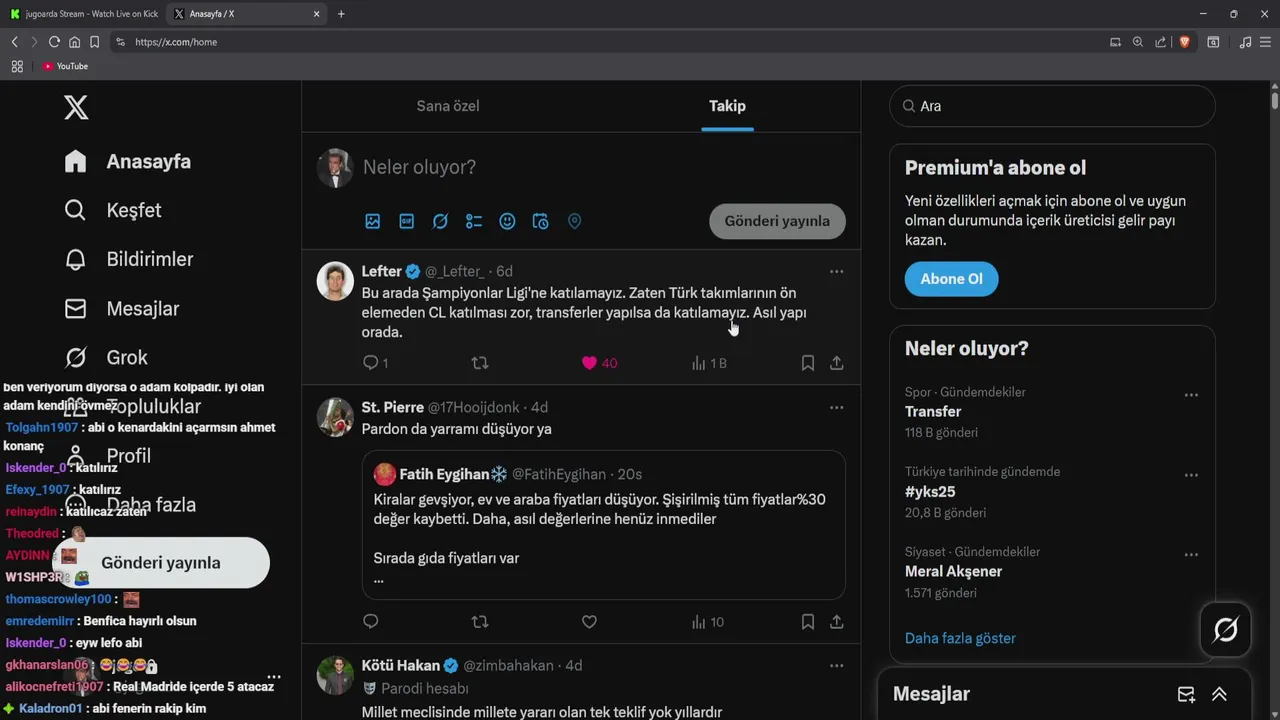The width and height of the screenshot is (1280, 720).
Task: Click the Ara search field
Action: (1052, 106)
